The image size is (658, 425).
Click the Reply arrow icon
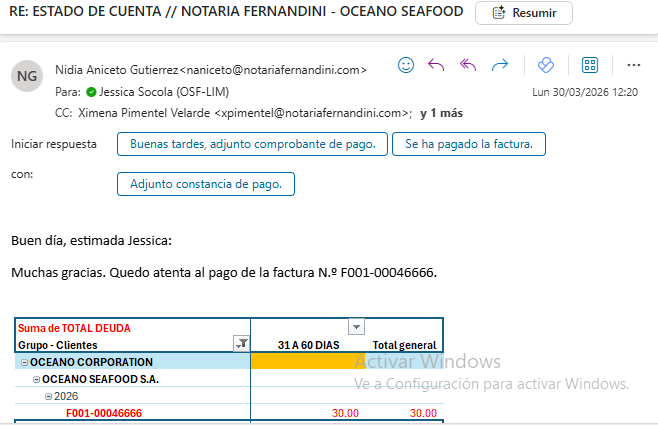pos(436,65)
